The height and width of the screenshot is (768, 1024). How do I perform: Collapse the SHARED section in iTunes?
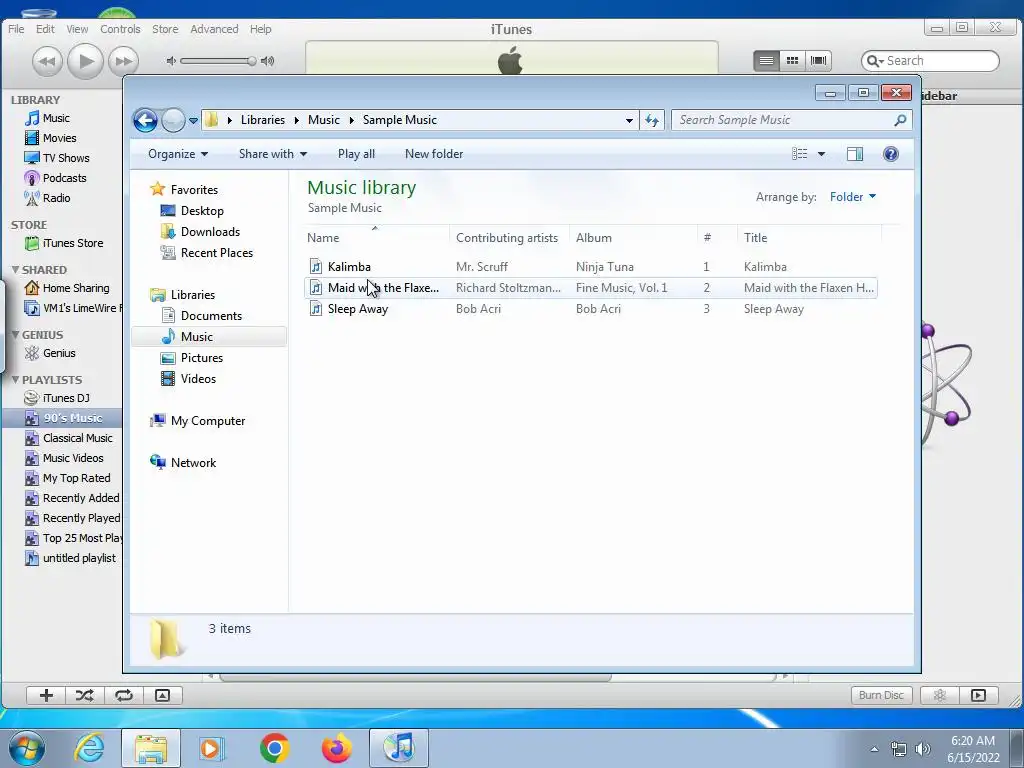pyautogui.click(x=15, y=270)
